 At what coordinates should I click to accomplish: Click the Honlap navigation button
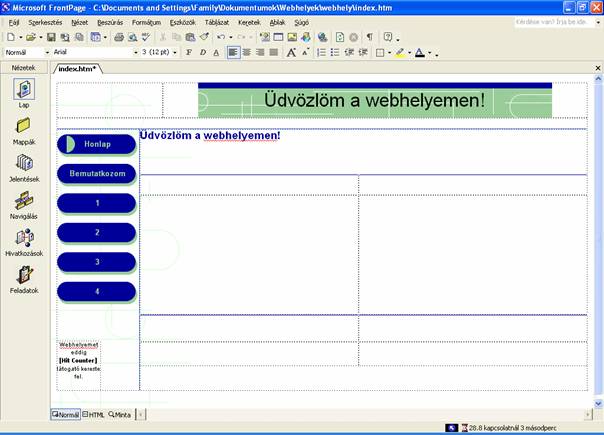pos(97,144)
